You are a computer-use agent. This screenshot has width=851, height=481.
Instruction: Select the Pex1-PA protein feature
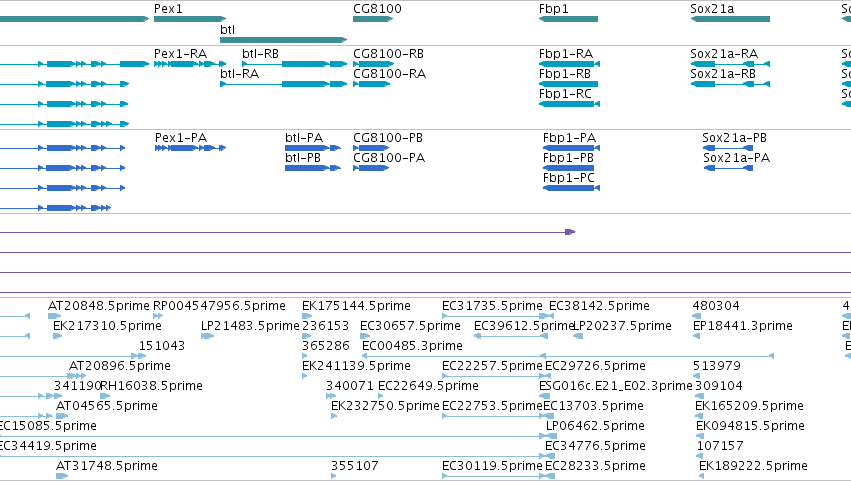click(190, 148)
